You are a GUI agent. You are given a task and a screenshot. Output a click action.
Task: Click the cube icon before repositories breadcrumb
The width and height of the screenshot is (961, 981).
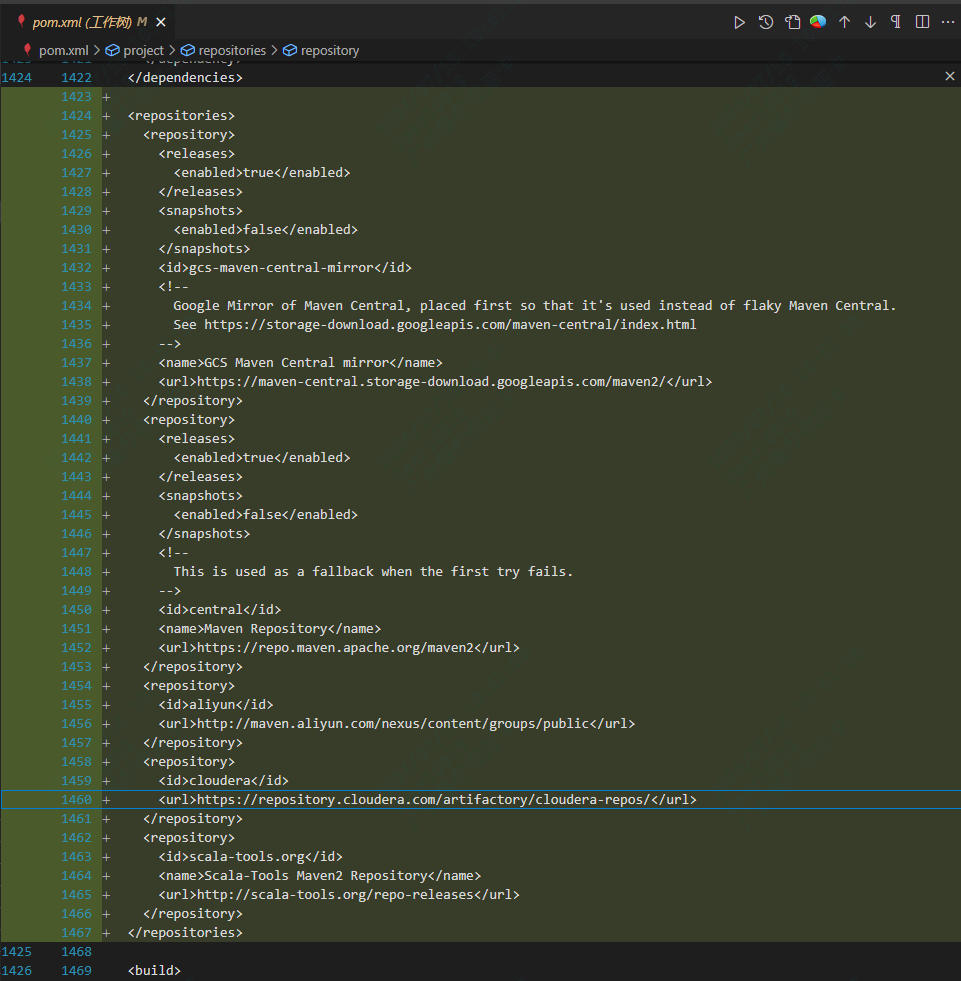[x=188, y=51]
